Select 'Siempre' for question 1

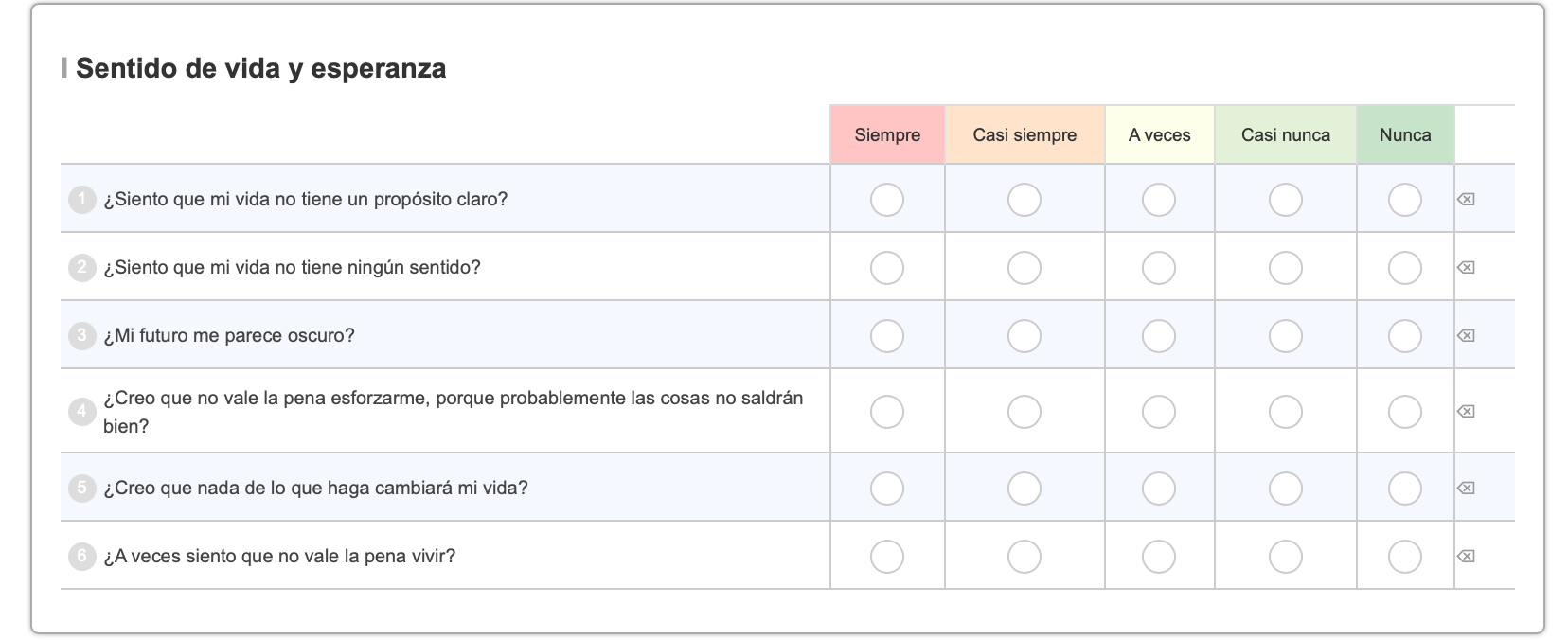887,200
